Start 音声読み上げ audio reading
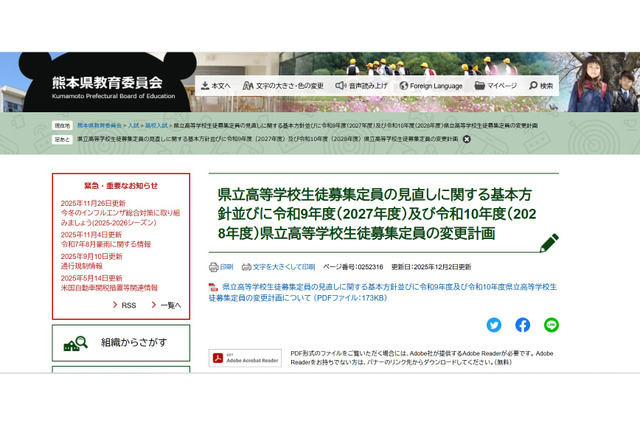 coord(361,86)
